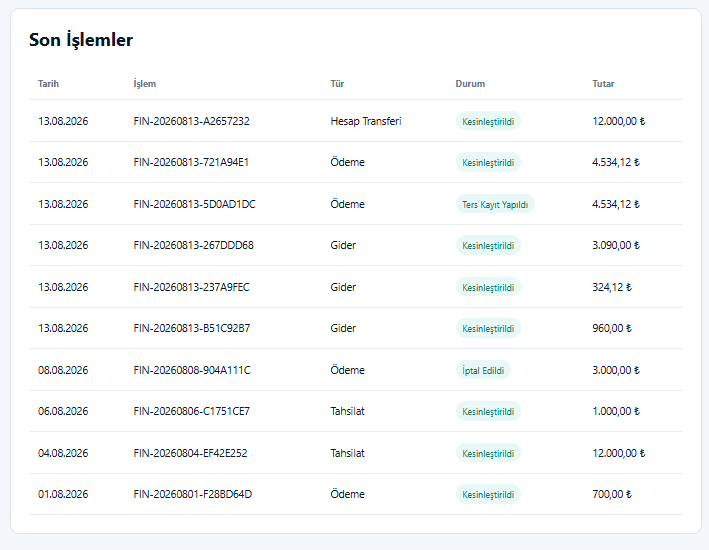Click the Tutar column header
This screenshot has height=550, width=709.
(603, 84)
